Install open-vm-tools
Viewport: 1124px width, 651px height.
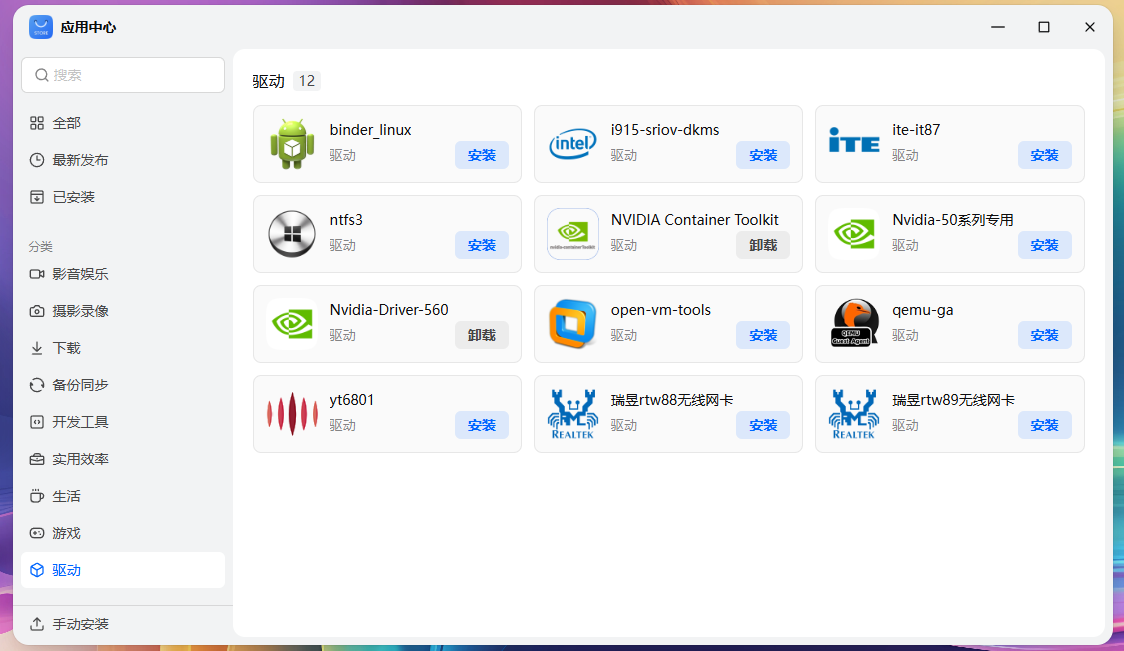(763, 335)
